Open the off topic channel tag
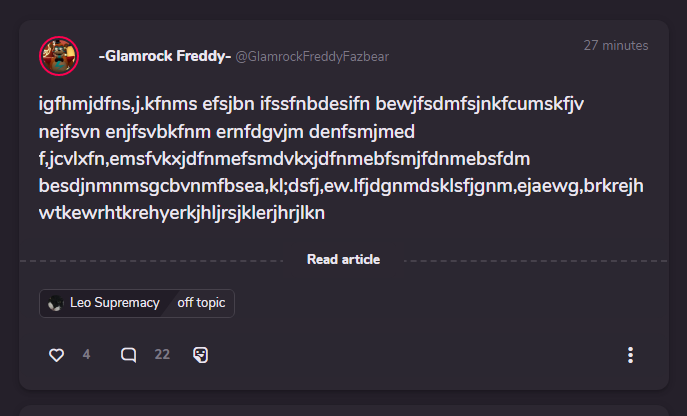The image size is (687, 416). pyautogui.click(x=201, y=303)
